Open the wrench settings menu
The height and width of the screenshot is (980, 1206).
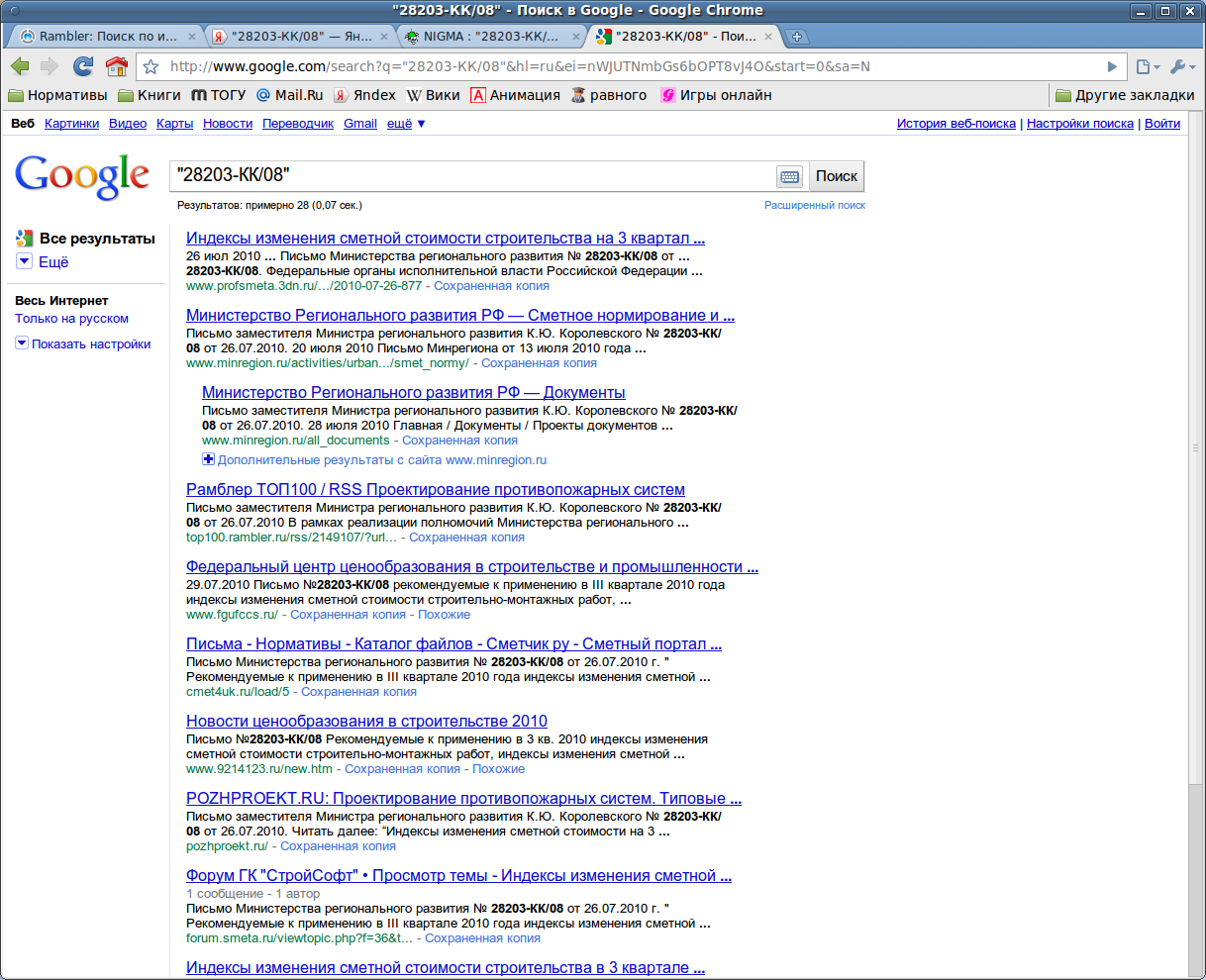[1182, 66]
